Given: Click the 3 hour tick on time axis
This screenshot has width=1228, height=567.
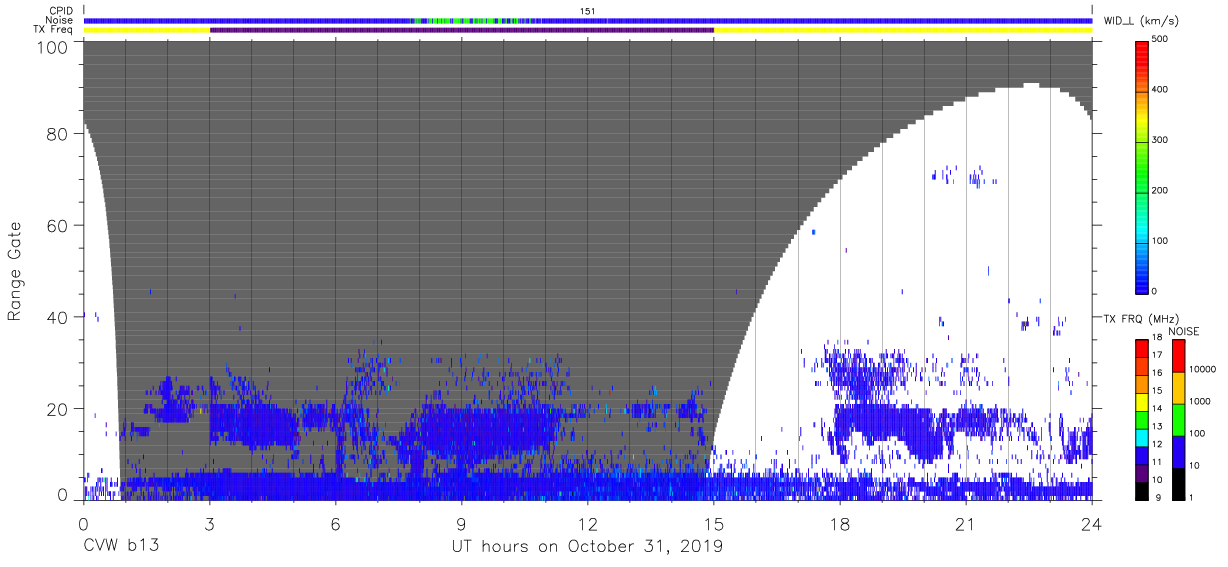Looking at the screenshot, I should click(209, 525).
